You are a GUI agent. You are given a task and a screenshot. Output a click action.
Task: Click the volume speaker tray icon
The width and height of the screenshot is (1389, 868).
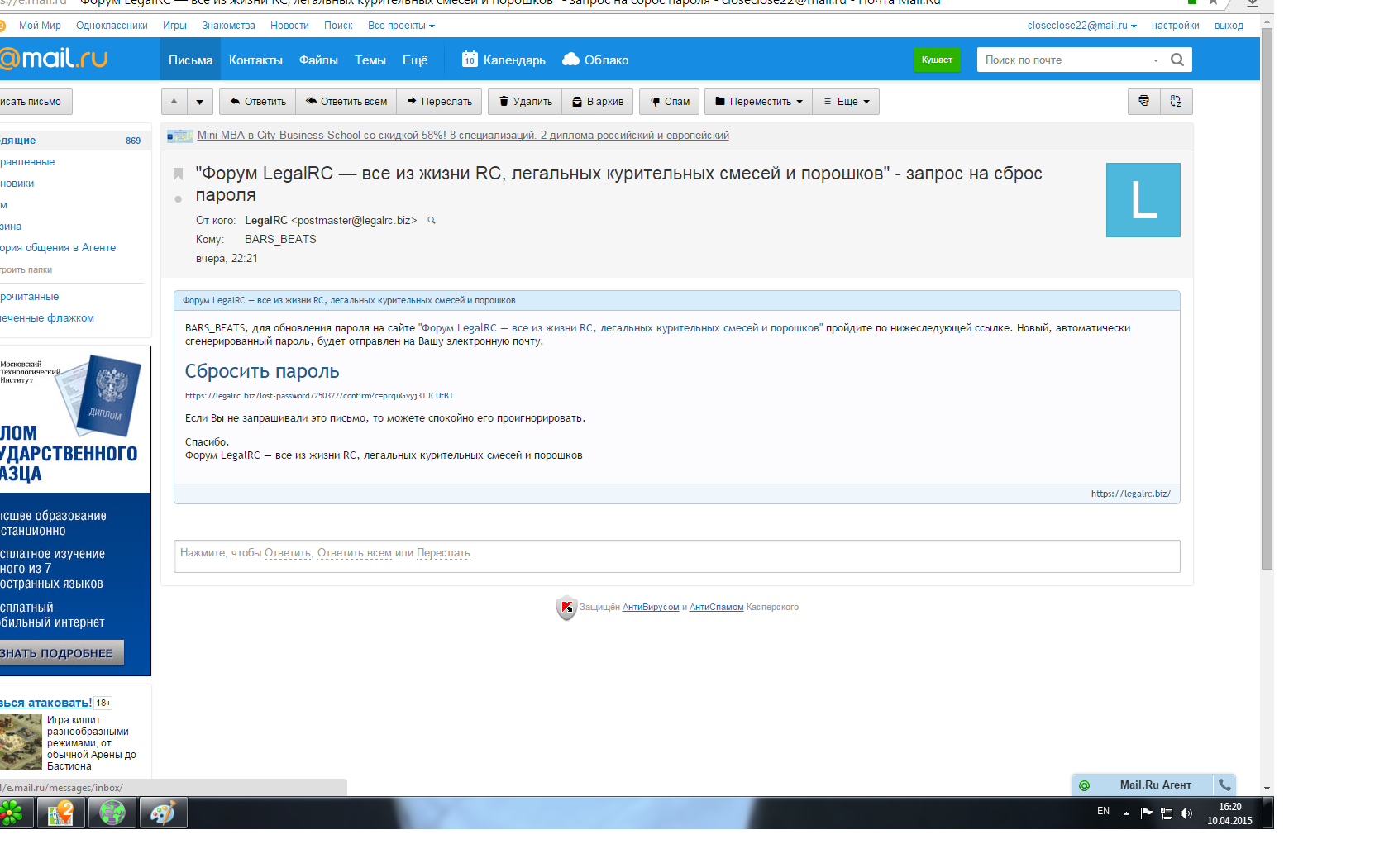tap(1186, 813)
